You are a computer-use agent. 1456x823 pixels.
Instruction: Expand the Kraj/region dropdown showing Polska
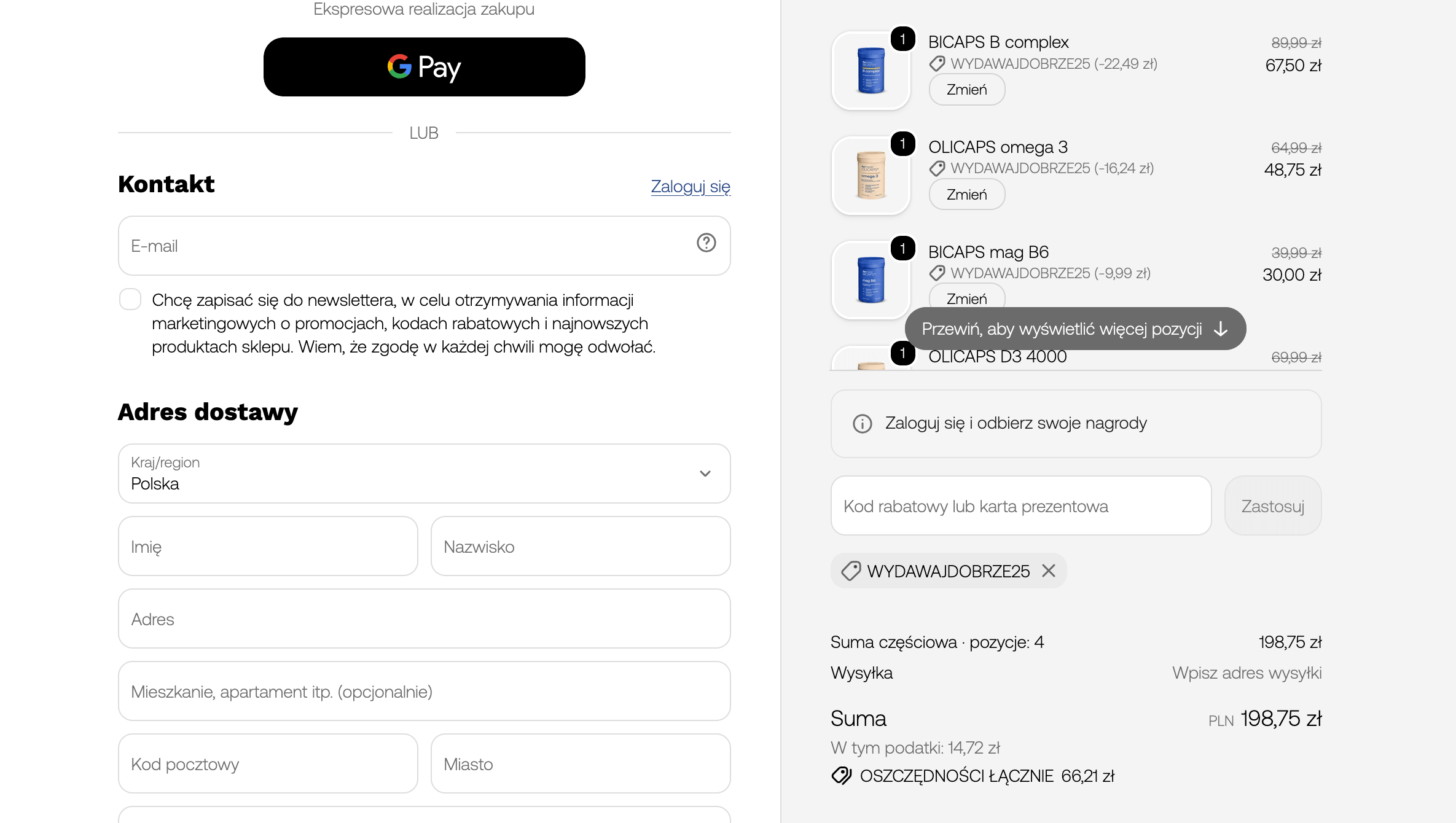425,474
